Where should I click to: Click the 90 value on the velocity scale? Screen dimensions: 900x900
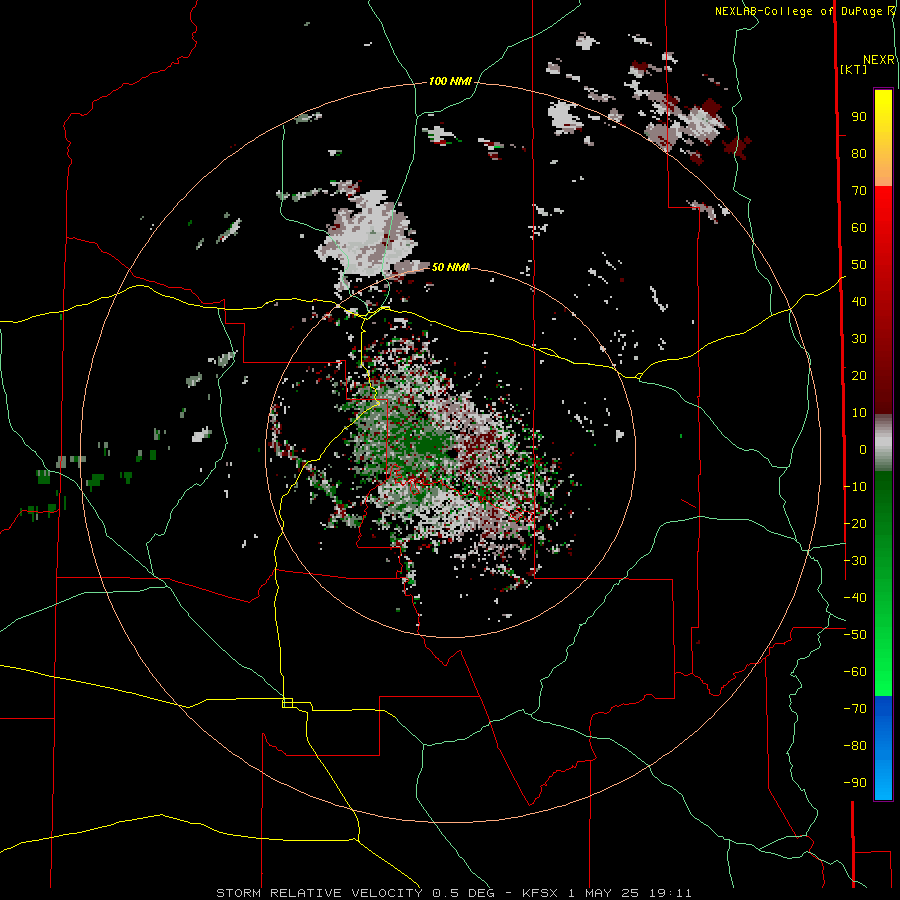pyautogui.click(x=859, y=117)
